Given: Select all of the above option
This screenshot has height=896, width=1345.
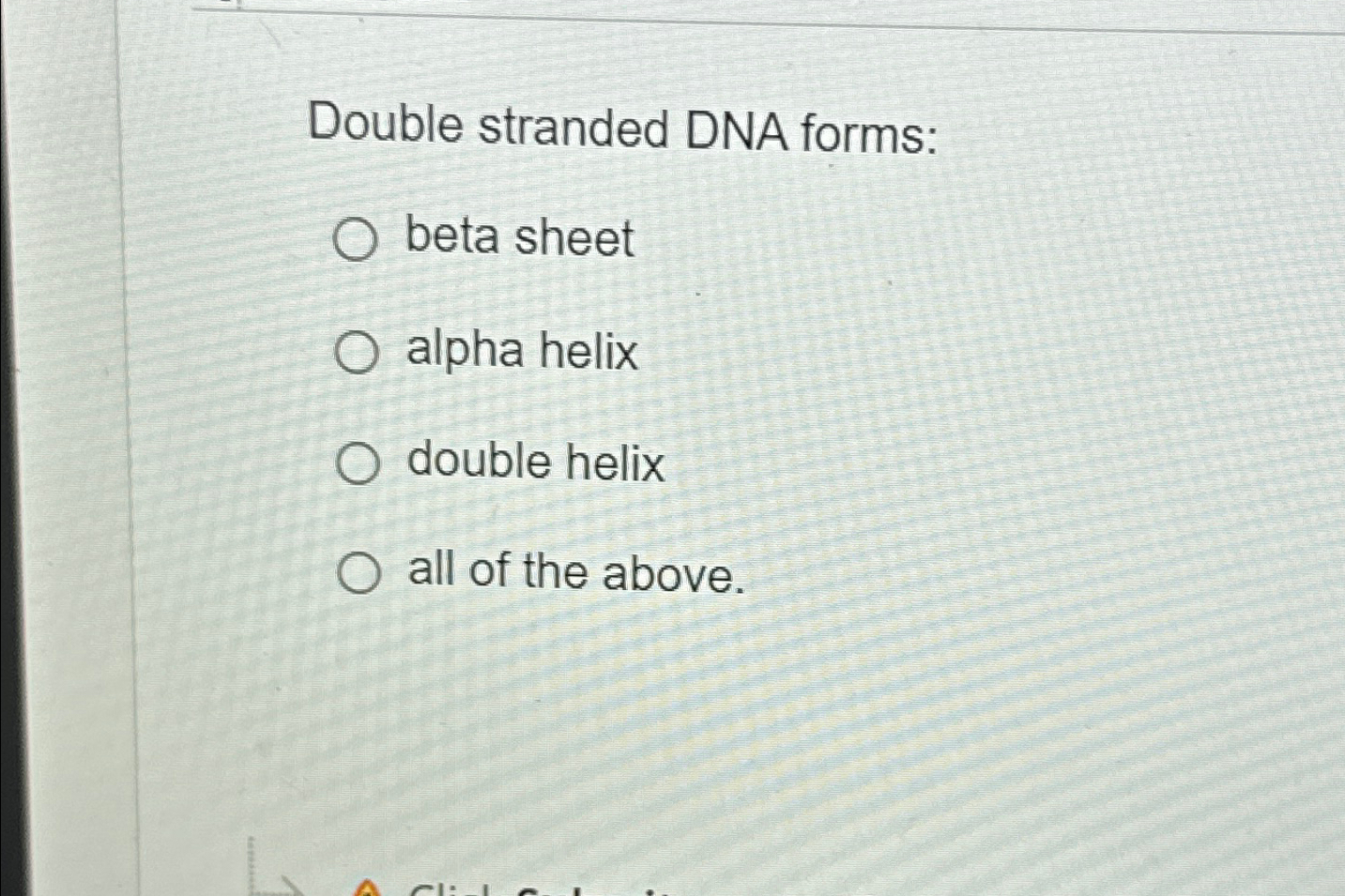Looking at the screenshot, I should click(361, 572).
